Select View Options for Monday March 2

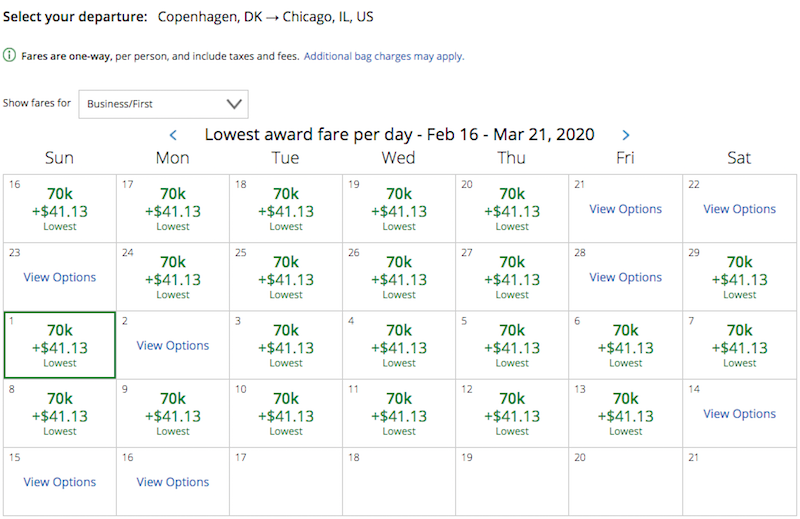coord(173,346)
